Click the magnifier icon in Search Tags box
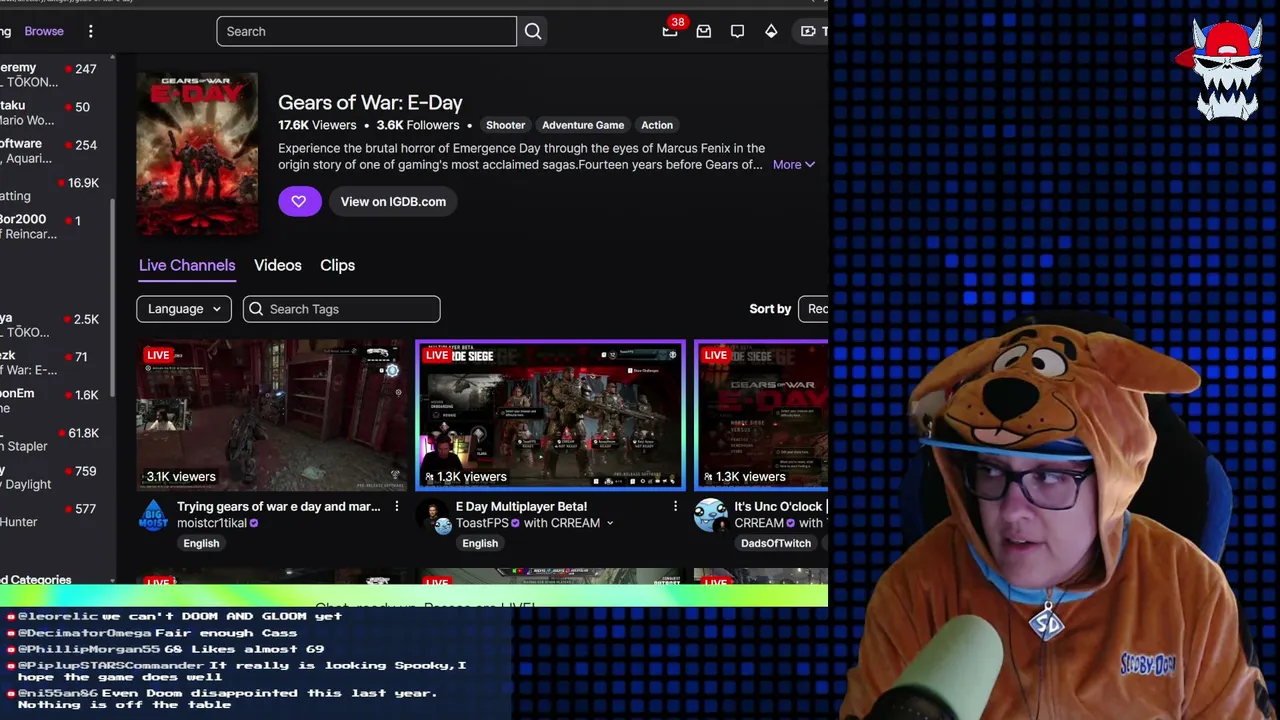Viewport: 1280px width, 720px height. pos(256,309)
